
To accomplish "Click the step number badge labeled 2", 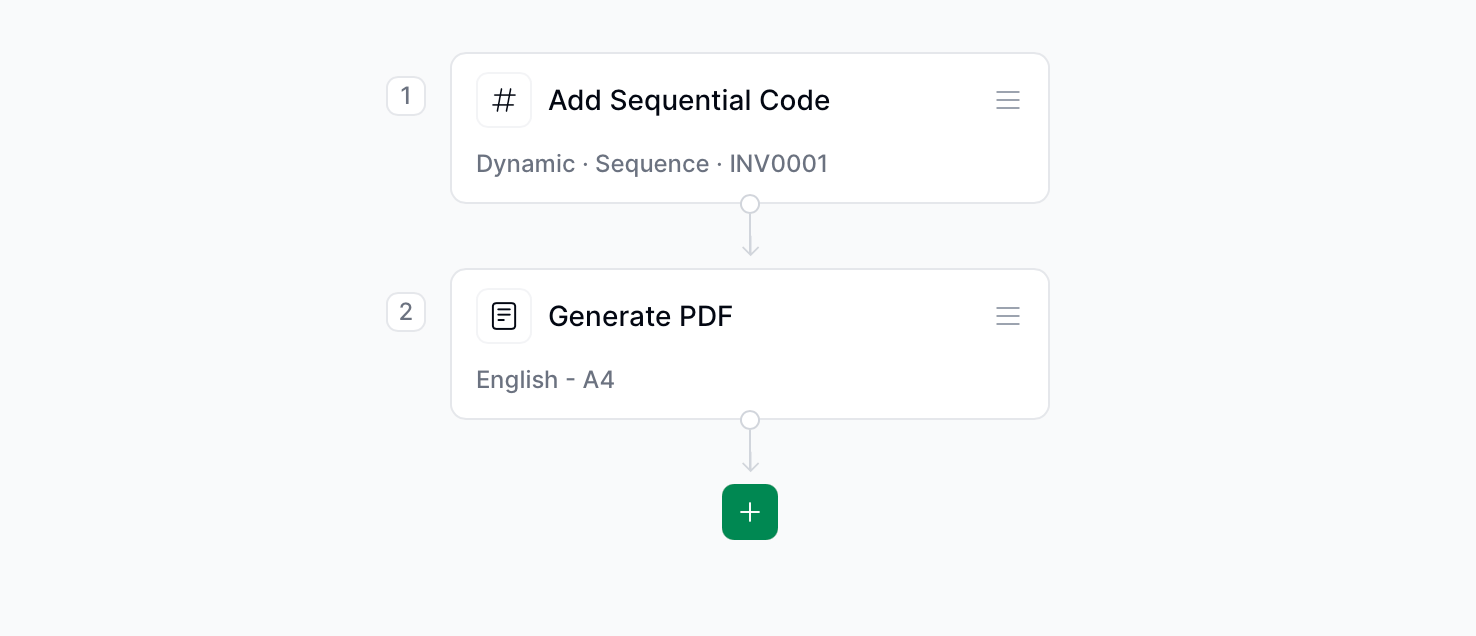I will [x=406, y=312].
